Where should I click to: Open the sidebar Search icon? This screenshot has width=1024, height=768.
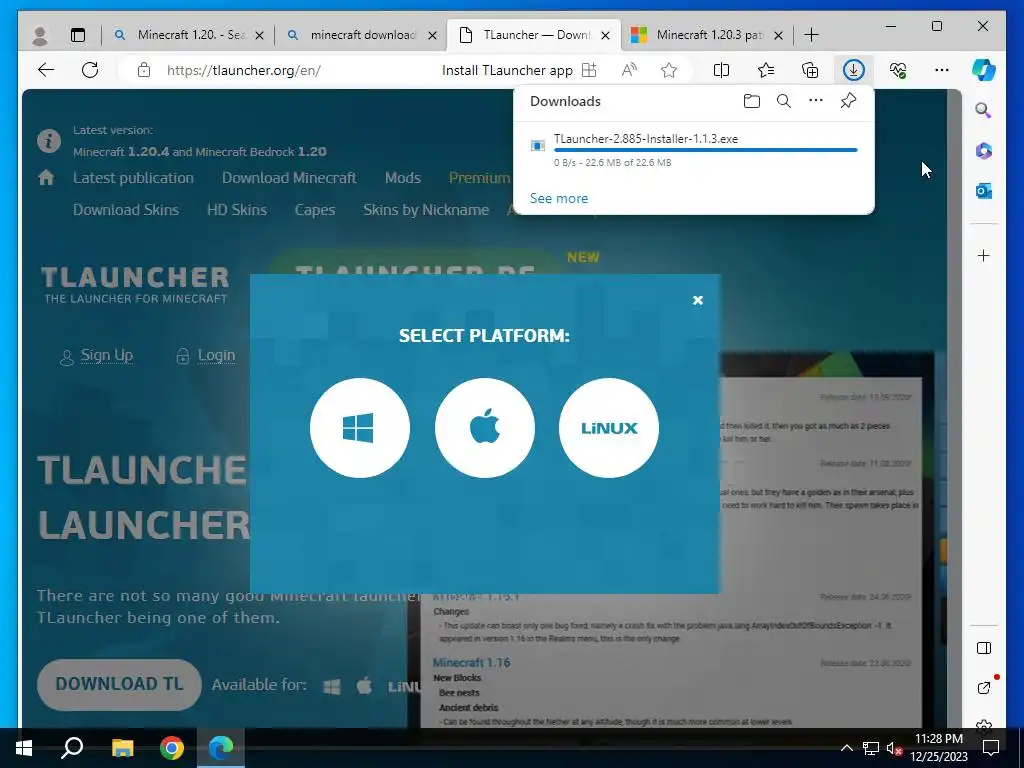pos(984,110)
